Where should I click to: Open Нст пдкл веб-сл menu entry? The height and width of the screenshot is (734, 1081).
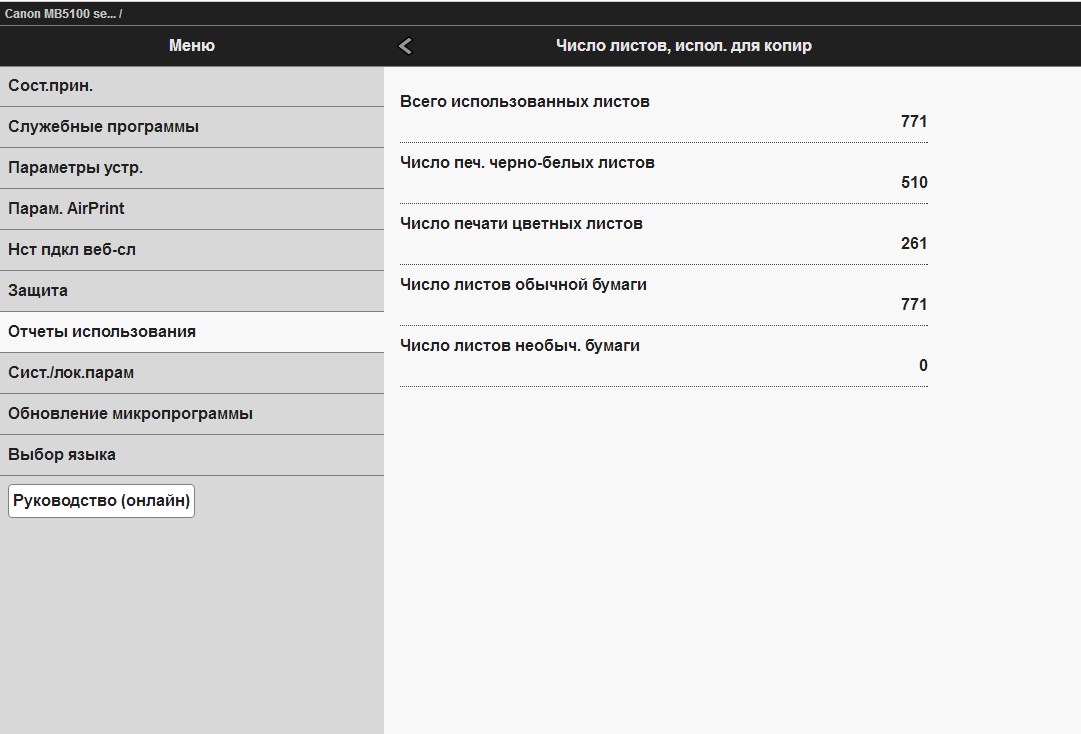point(191,250)
